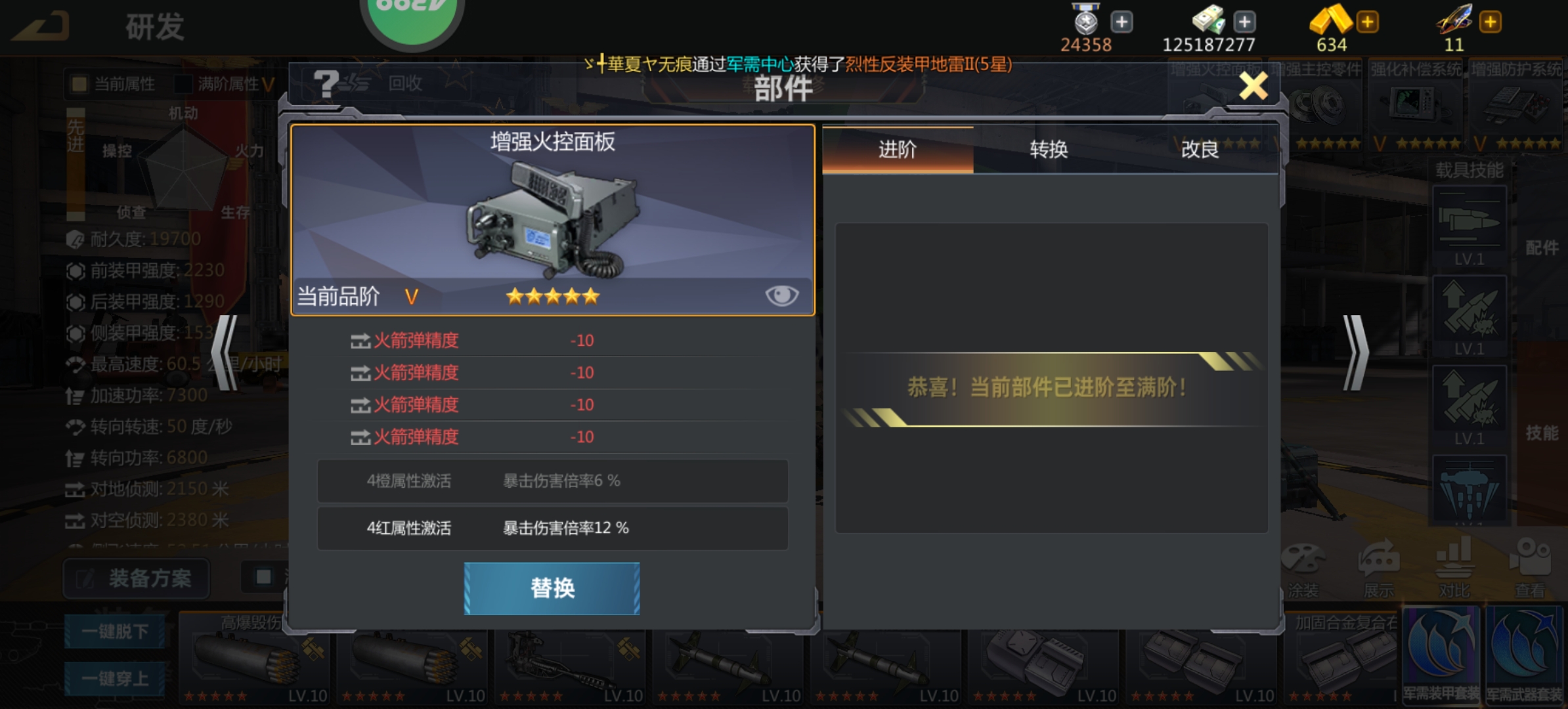Add rockets using yellow plus icon
The image size is (1568, 709).
pos(1490,22)
